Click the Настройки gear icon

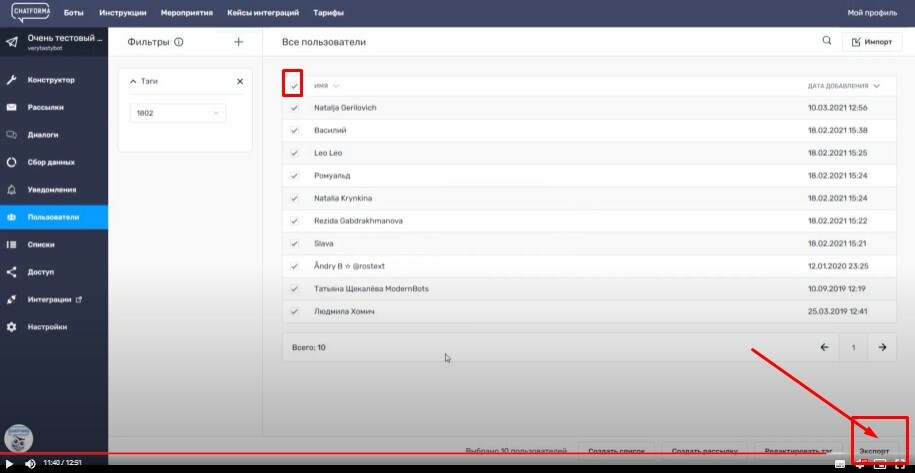point(12,327)
